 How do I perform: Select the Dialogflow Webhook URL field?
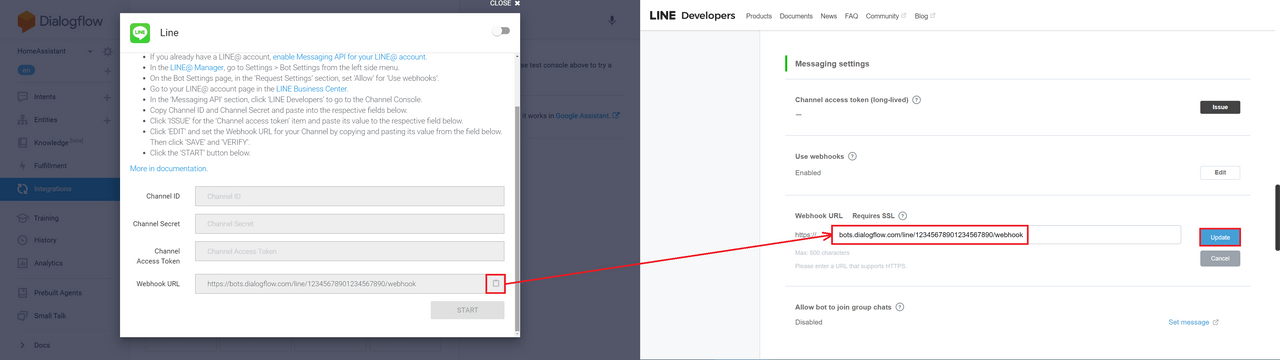pos(340,284)
